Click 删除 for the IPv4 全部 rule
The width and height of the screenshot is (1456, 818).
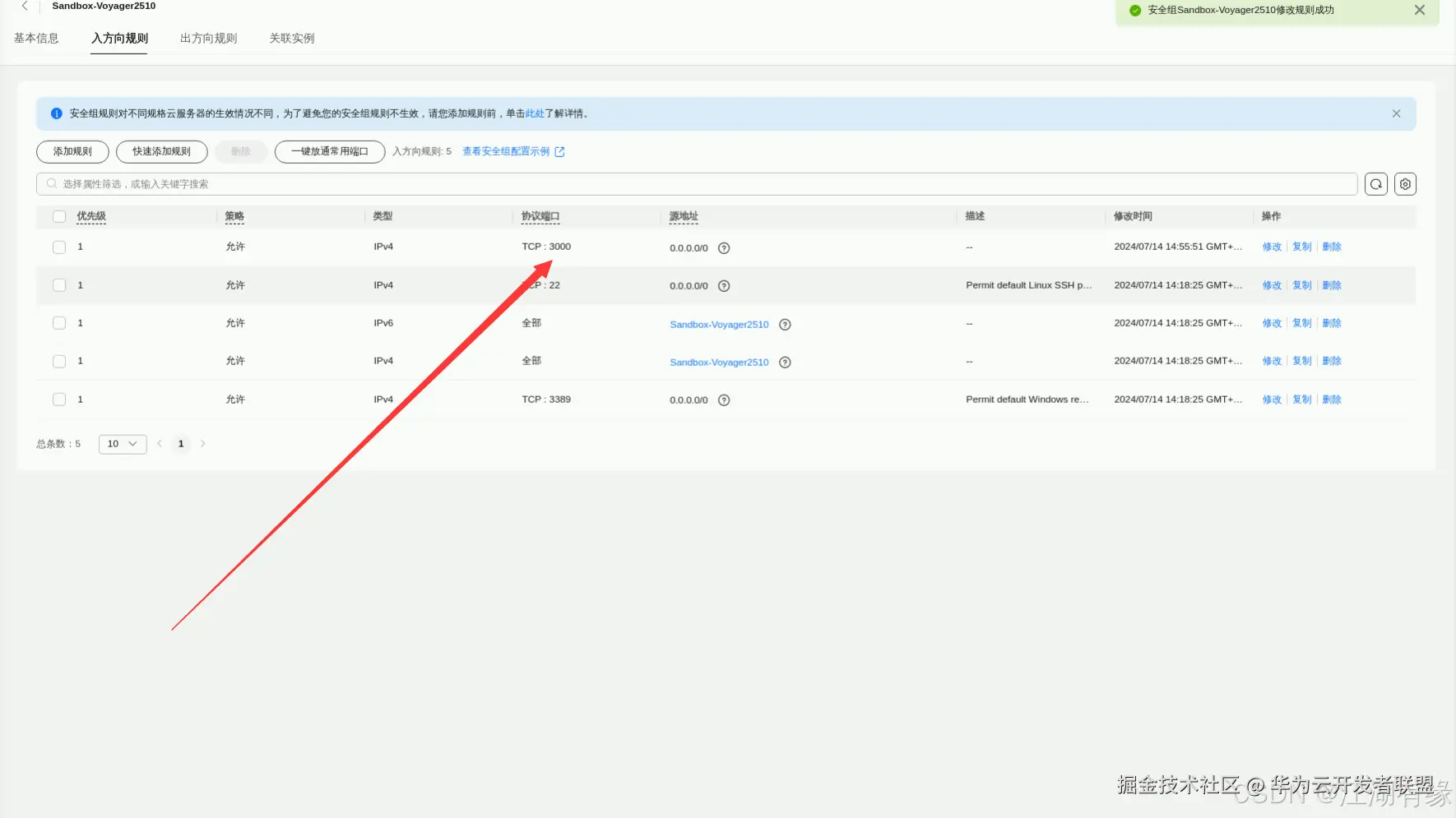tap(1332, 361)
